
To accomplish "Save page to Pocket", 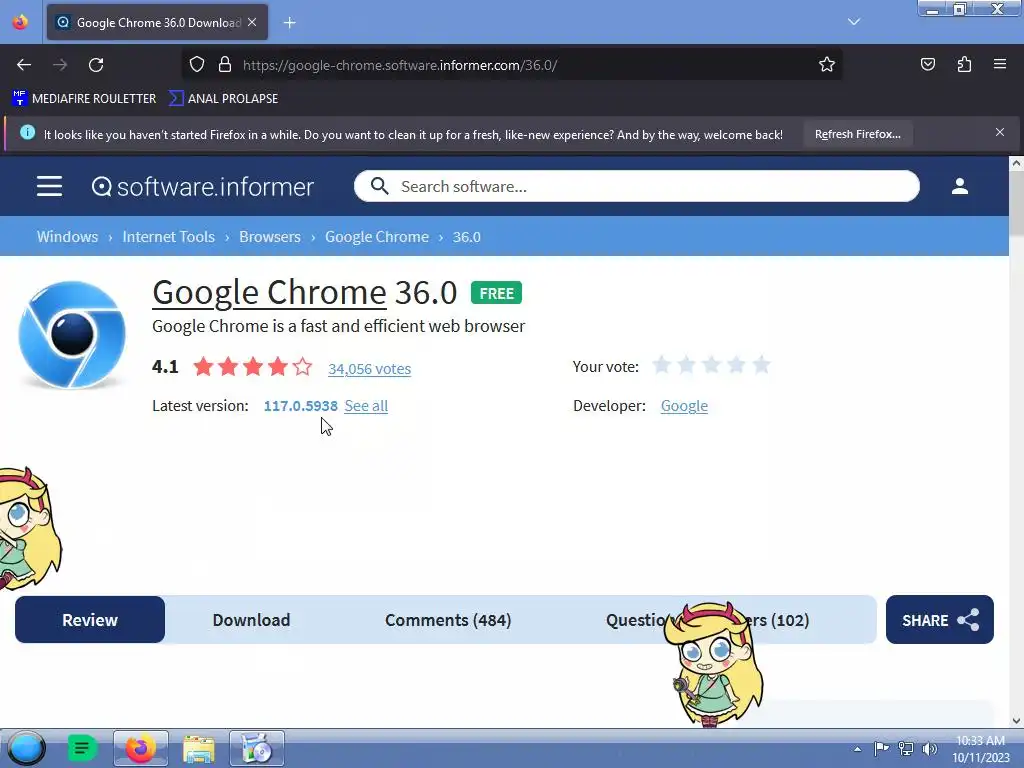I will point(927,65).
